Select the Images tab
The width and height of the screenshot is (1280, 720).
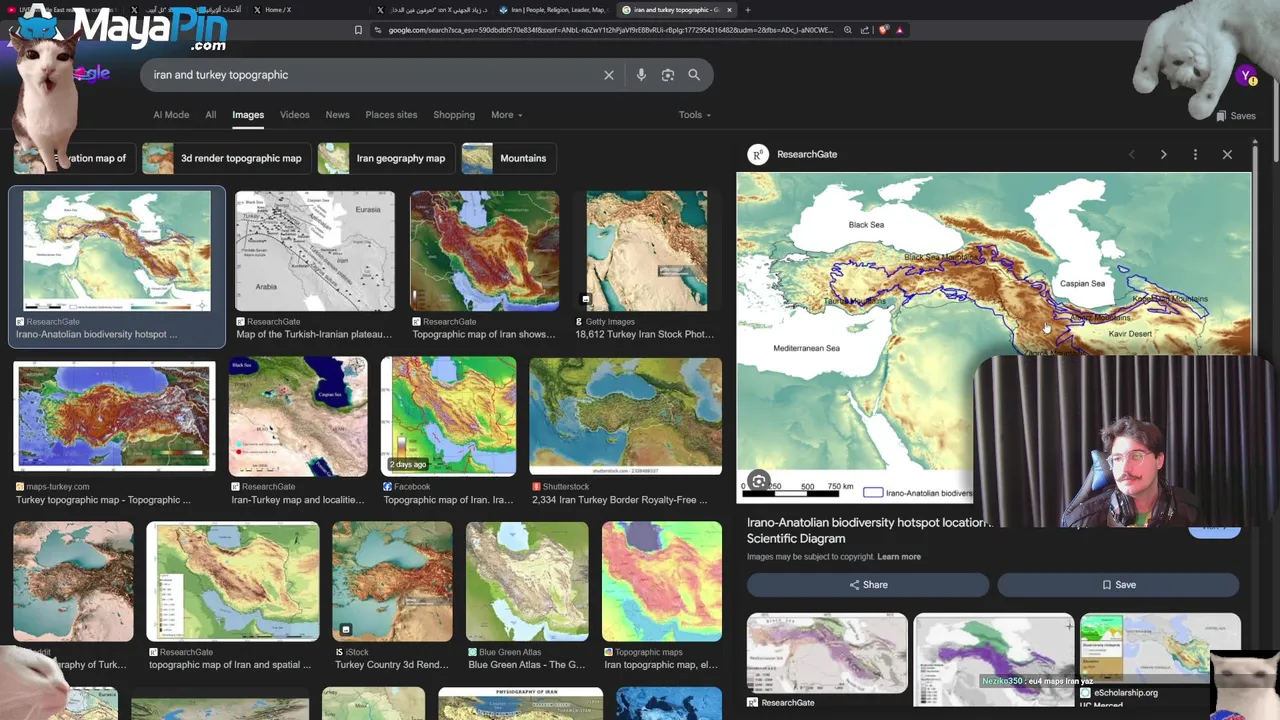pyautogui.click(x=248, y=115)
